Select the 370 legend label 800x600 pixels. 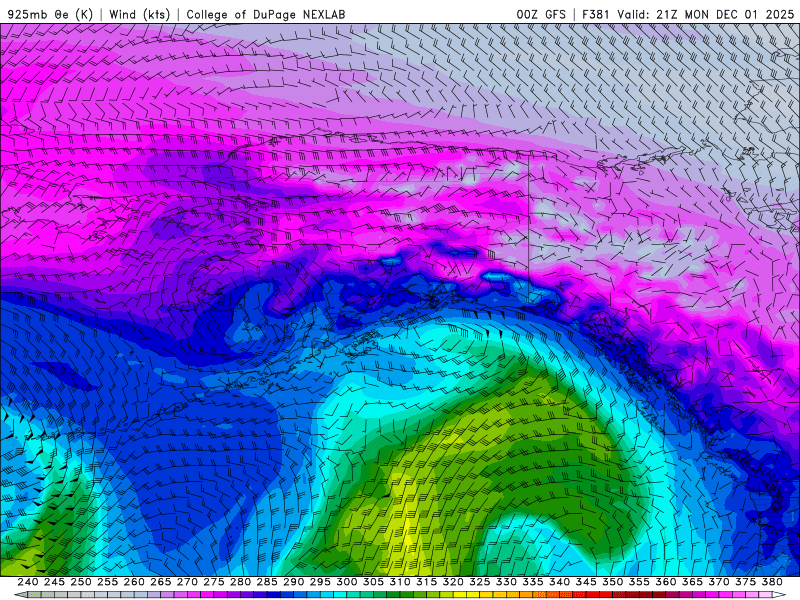[719, 582]
